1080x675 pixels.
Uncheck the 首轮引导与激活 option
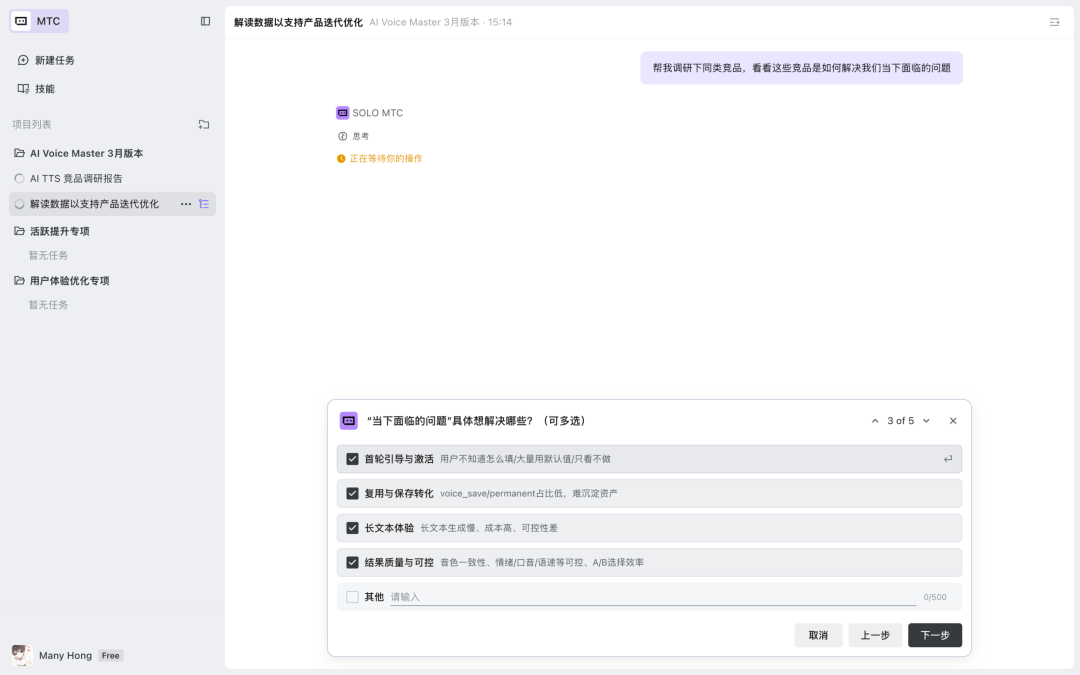point(353,458)
